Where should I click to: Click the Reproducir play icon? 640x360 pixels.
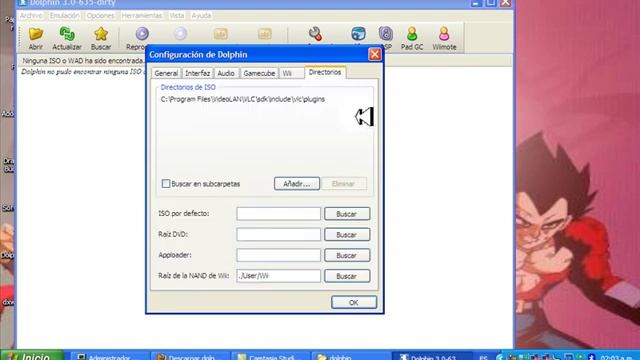(142, 33)
